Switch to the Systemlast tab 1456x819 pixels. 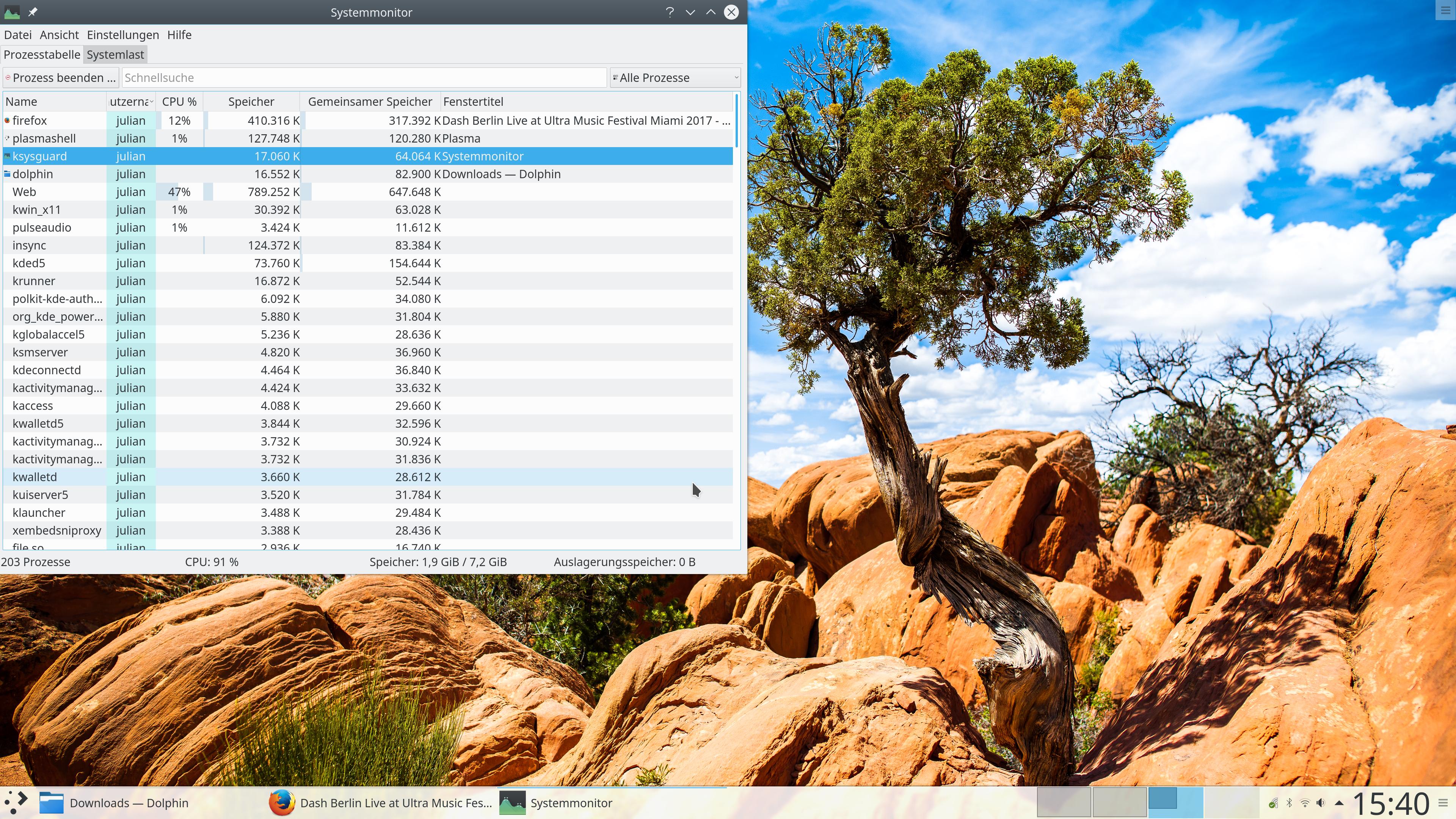115,55
